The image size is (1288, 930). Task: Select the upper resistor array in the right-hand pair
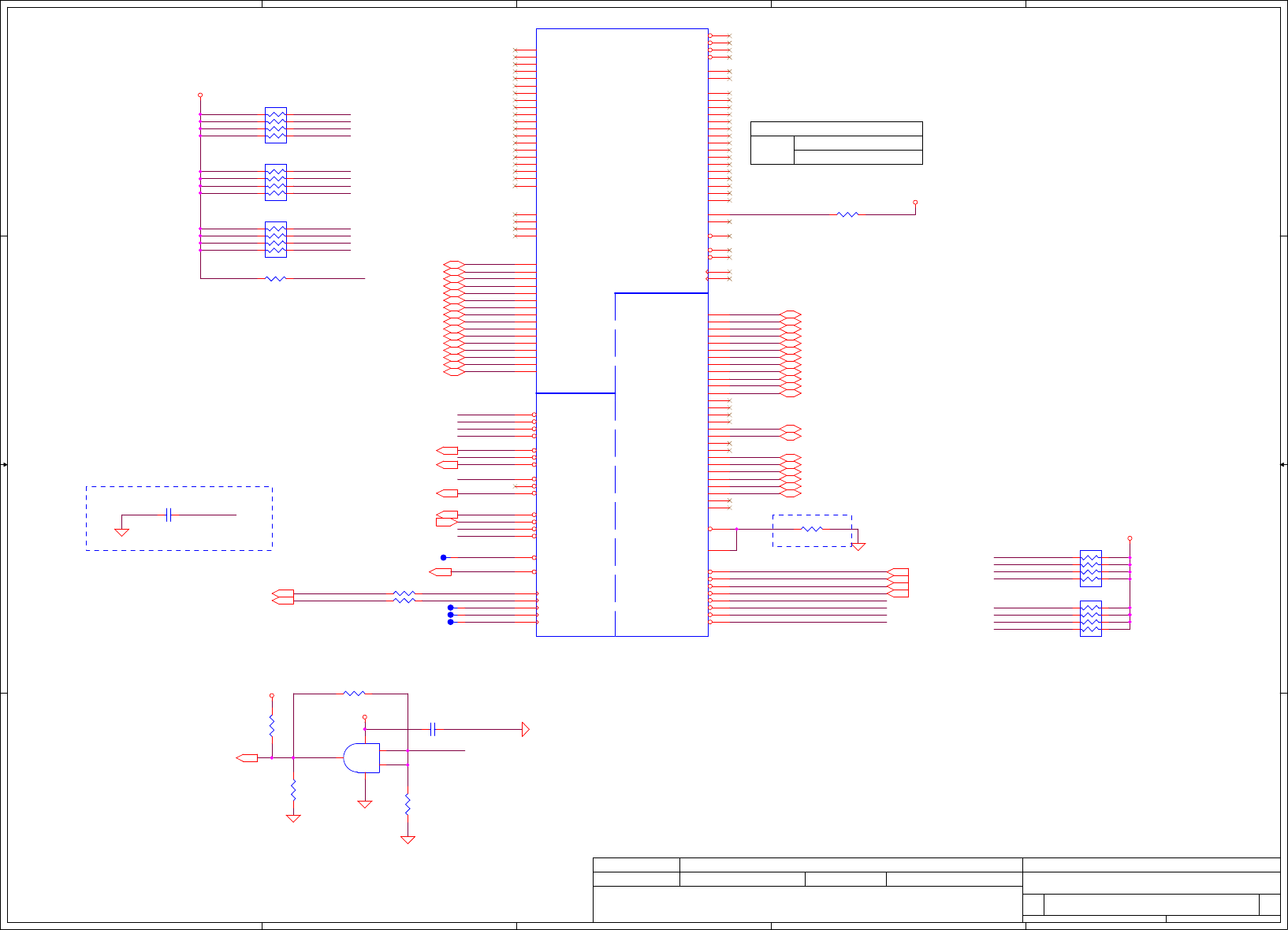coord(1091,568)
